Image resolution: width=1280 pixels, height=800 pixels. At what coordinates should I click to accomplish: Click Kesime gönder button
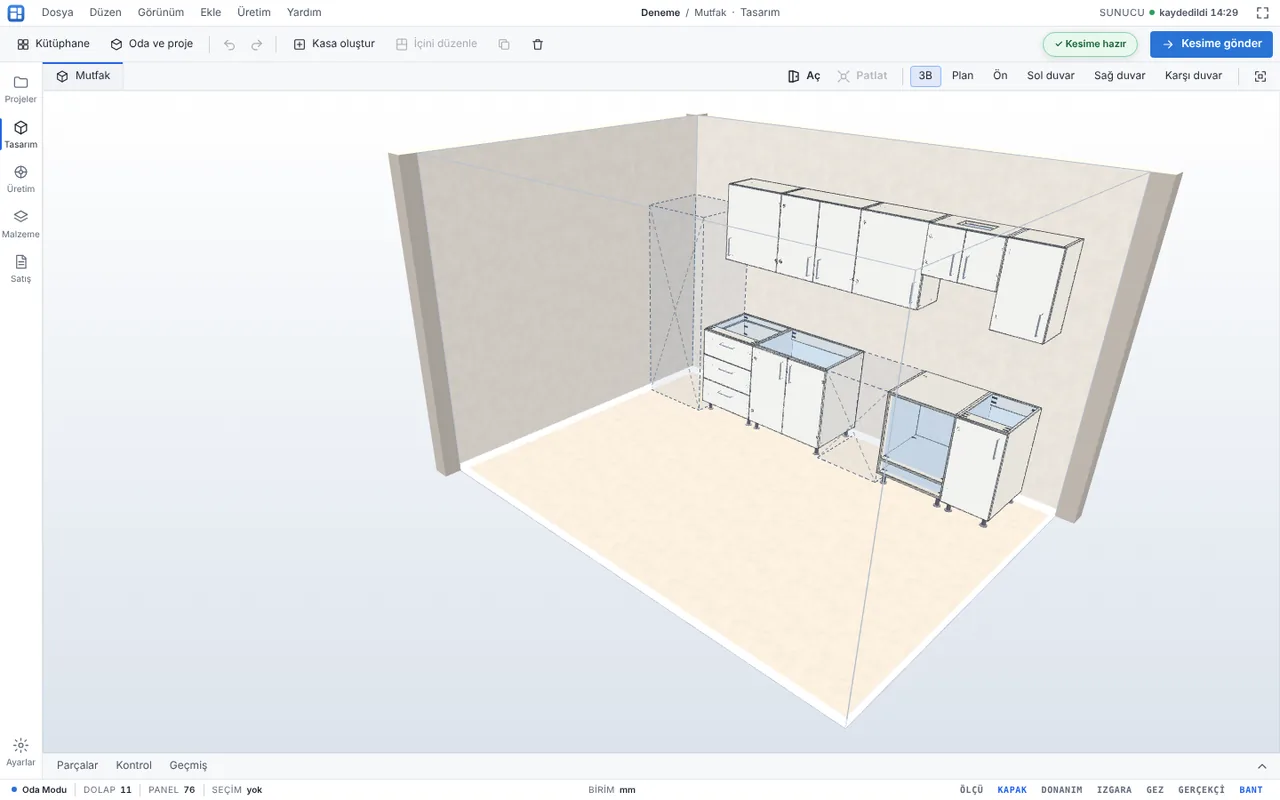pos(1211,44)
